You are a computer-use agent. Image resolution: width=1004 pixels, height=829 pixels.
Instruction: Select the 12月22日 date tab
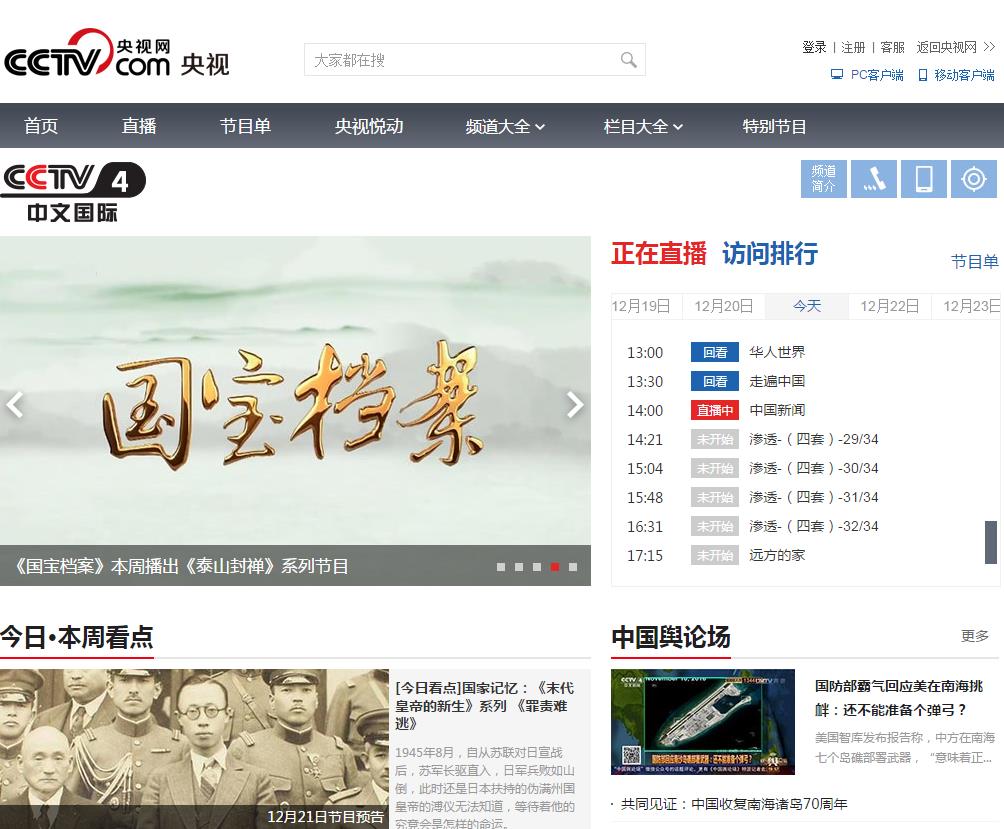coord(889,306)
